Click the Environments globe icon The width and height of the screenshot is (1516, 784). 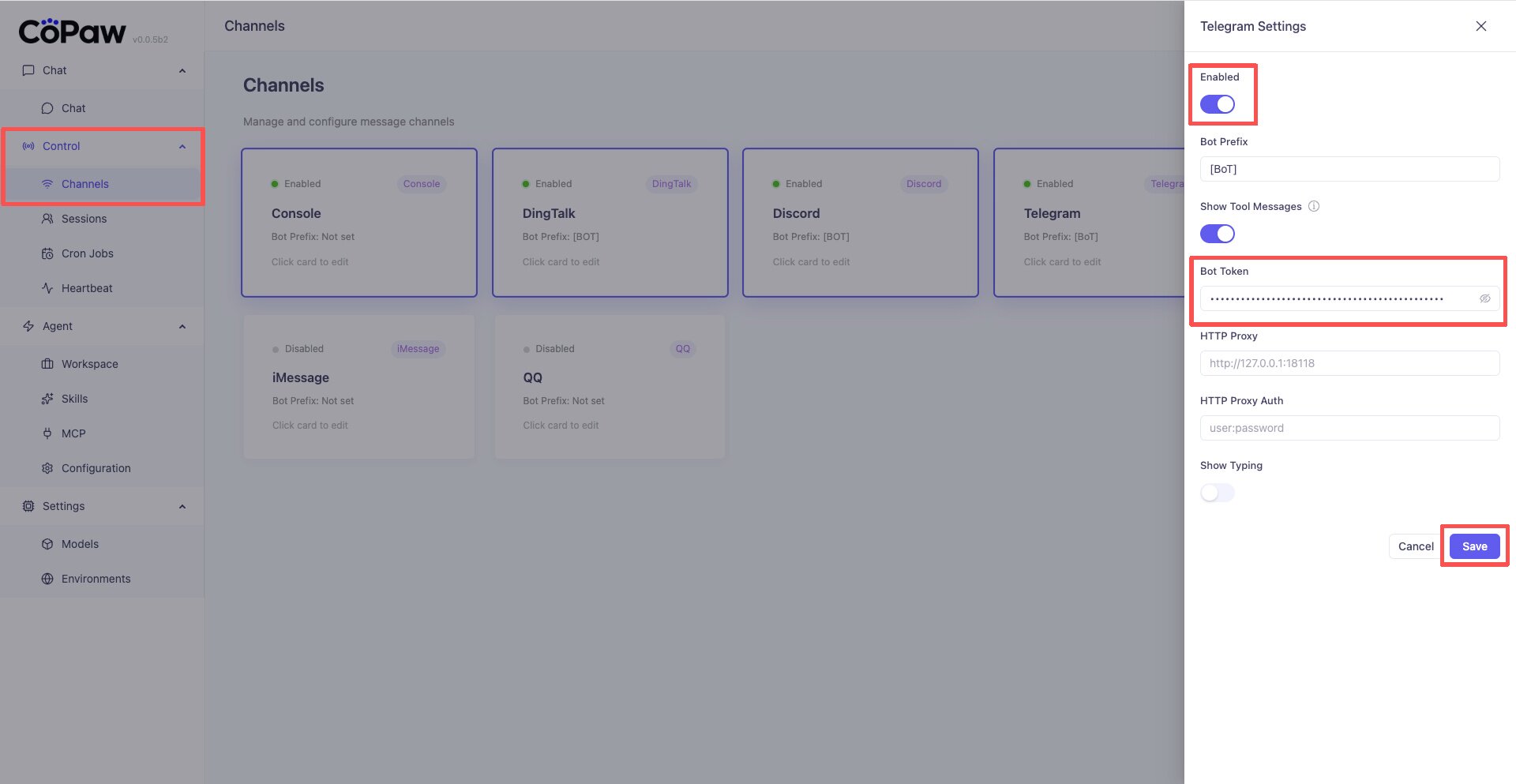[47, 579]
